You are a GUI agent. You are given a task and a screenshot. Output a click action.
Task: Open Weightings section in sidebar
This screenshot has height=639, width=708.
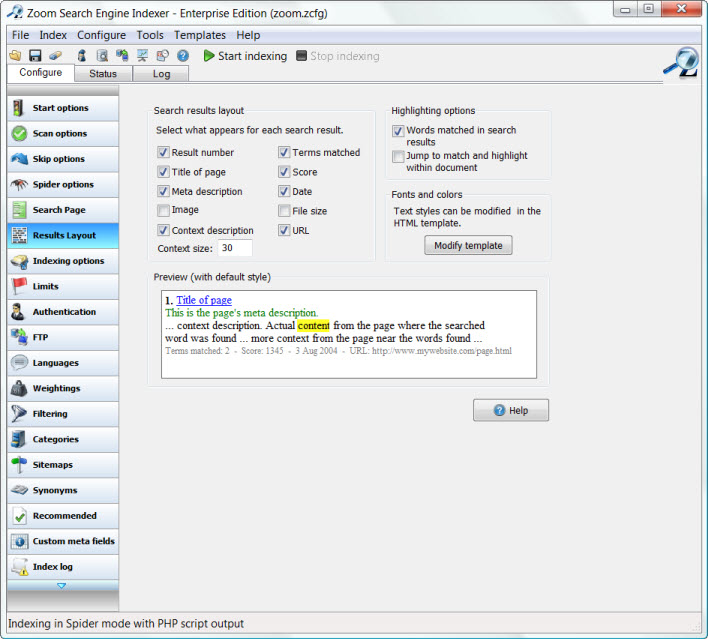(63, 388)
